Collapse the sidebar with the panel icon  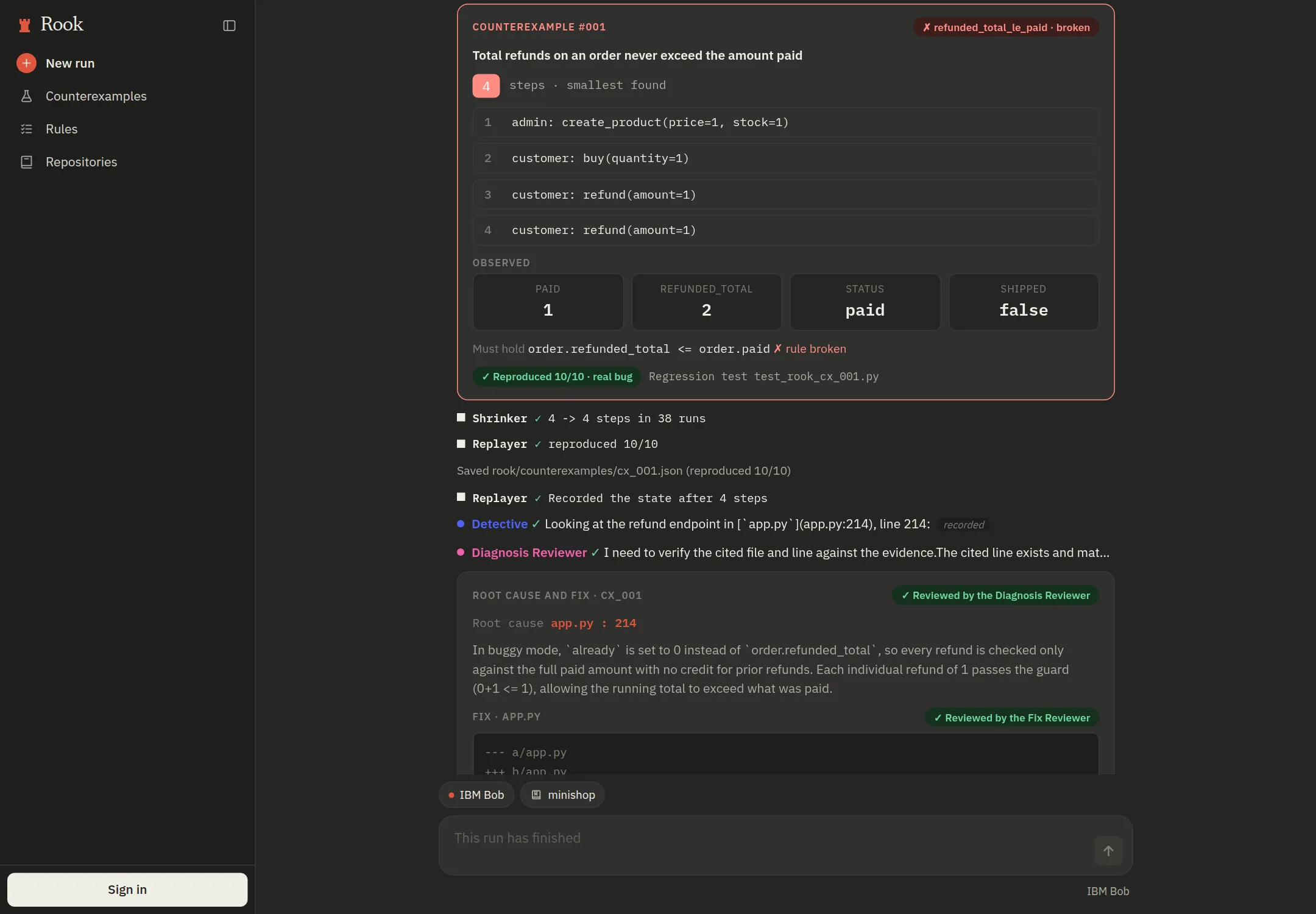(229, 26)
